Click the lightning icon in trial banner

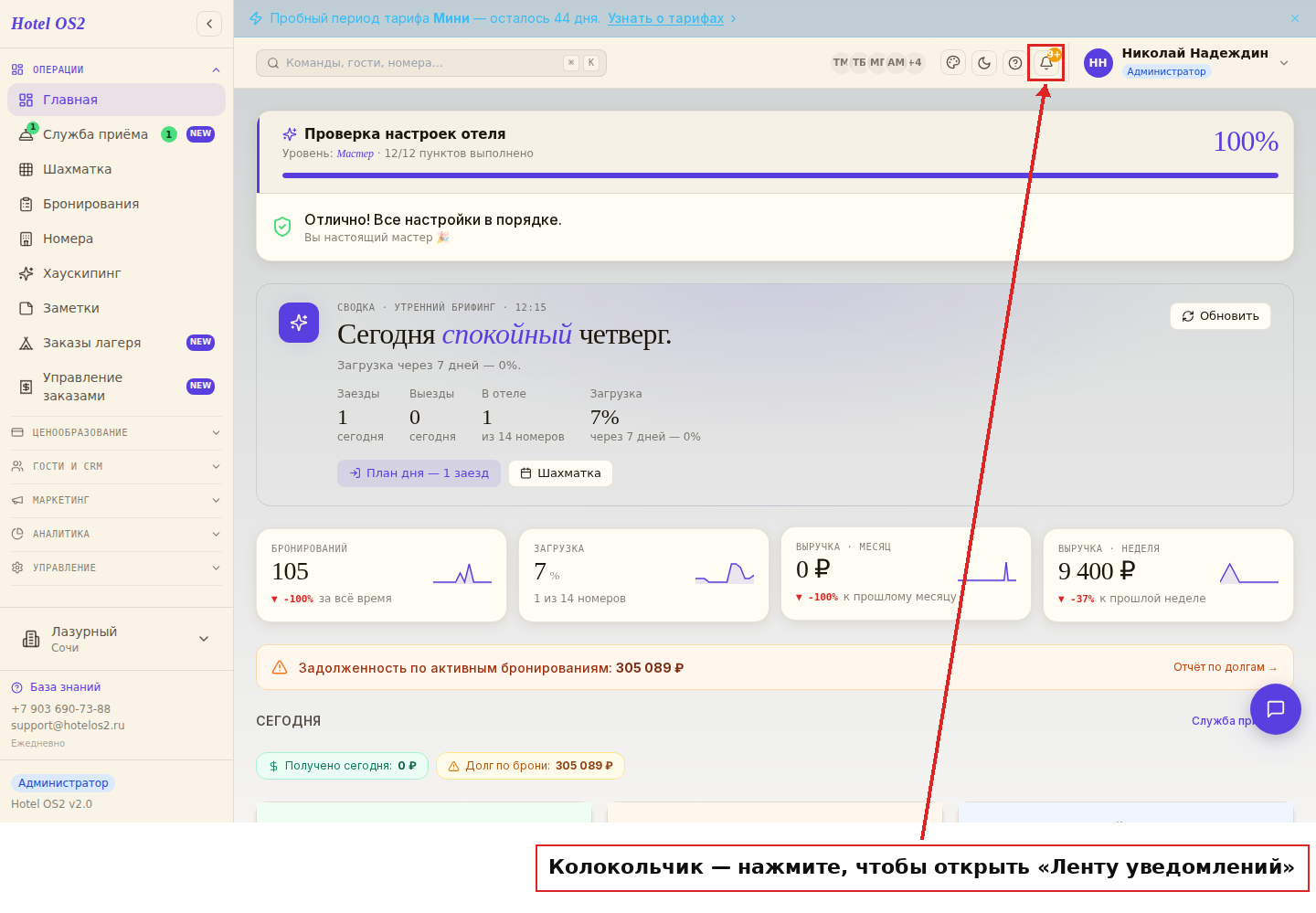coord(256,18)
